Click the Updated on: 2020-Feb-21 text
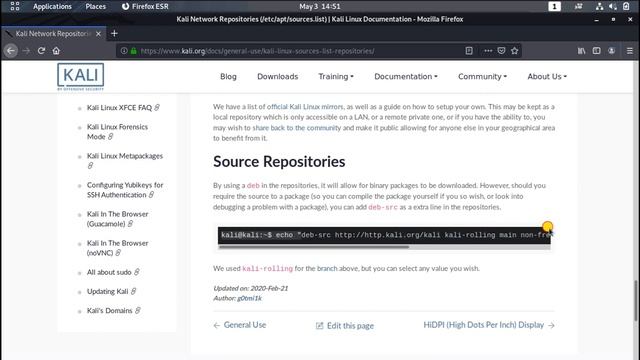Image resolution: width=640 pixels, height=360 pixels. point(251,288)
